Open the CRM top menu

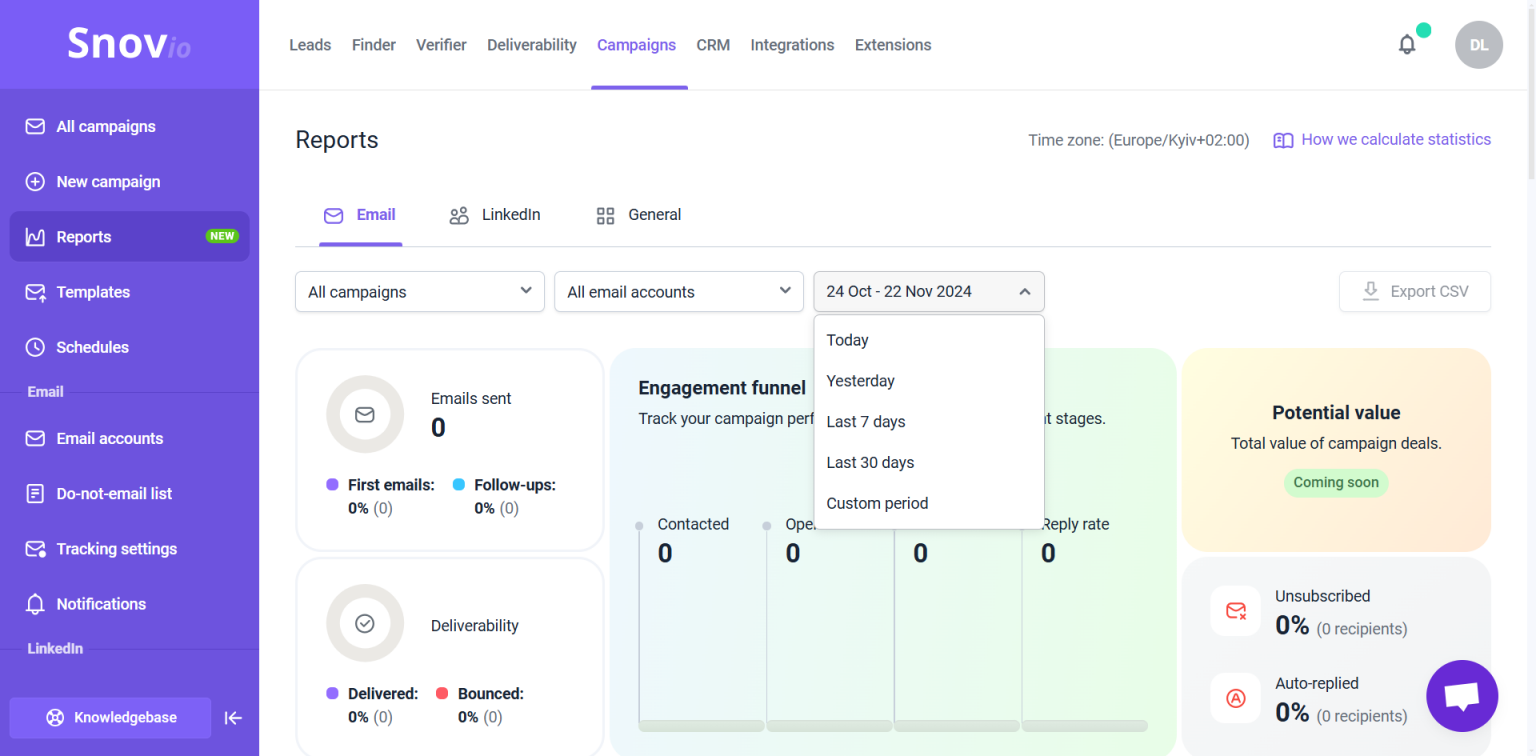coord(713,45)
